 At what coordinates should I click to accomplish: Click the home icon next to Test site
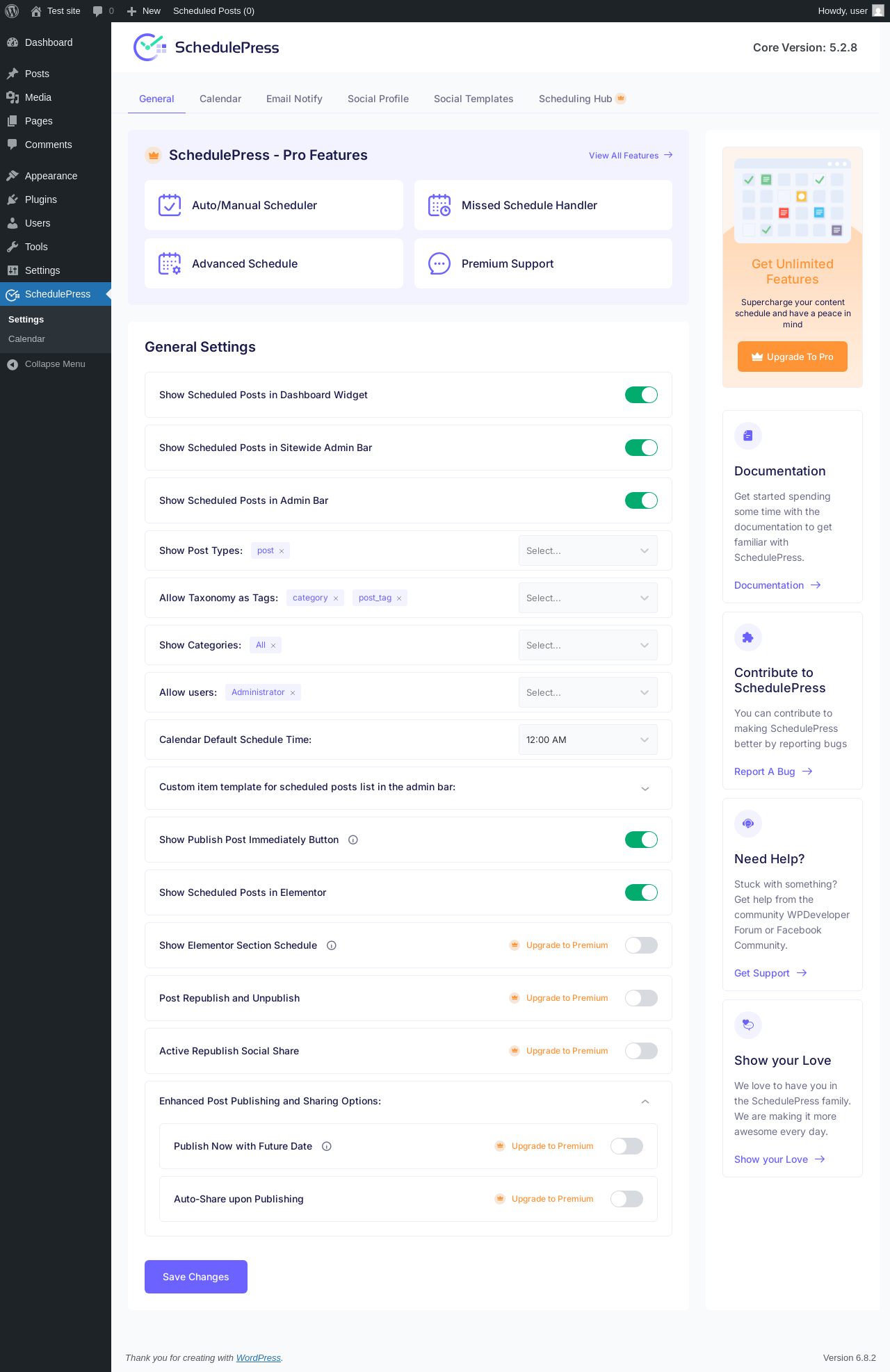pos(36,11)
